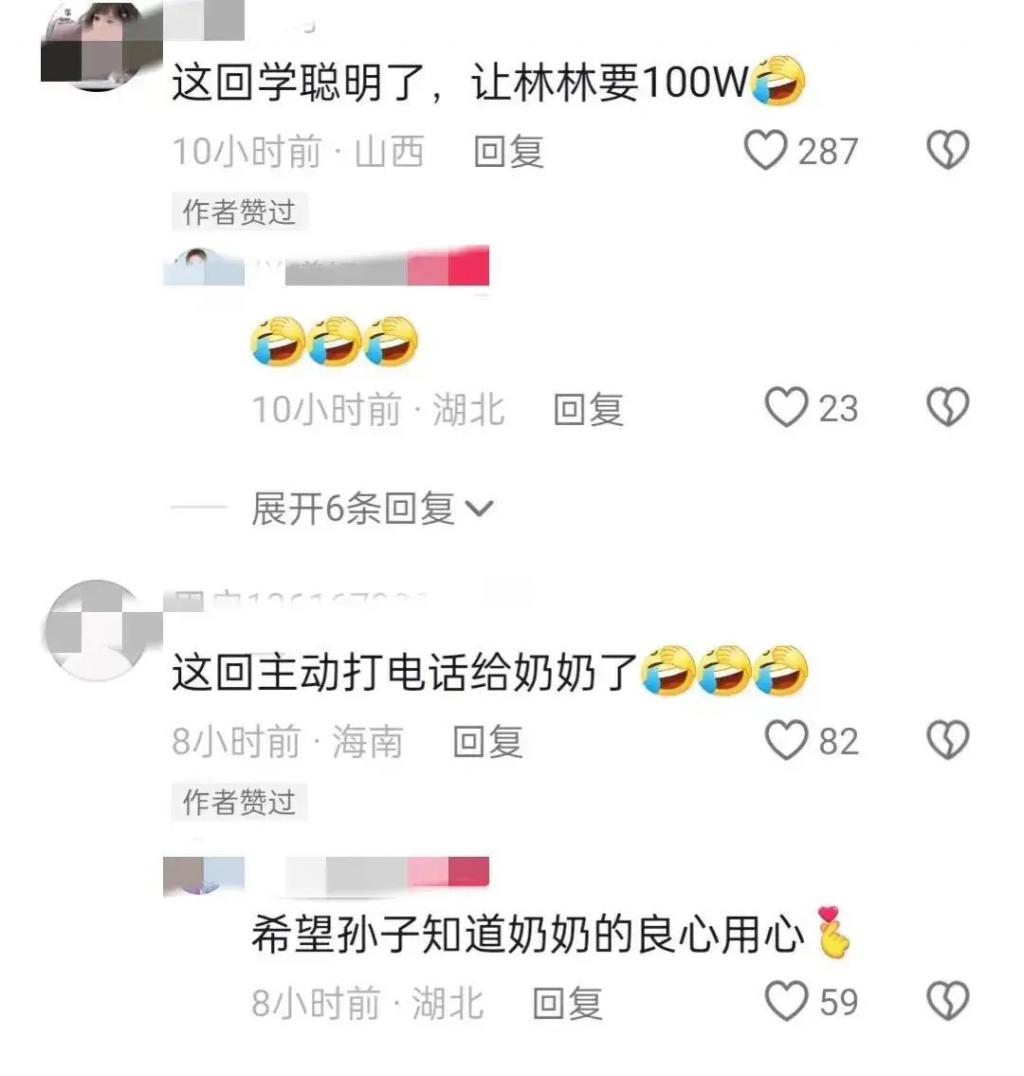
Task: Expand 展开6条回复 to show more replies
Action: [x=372, y=508]
